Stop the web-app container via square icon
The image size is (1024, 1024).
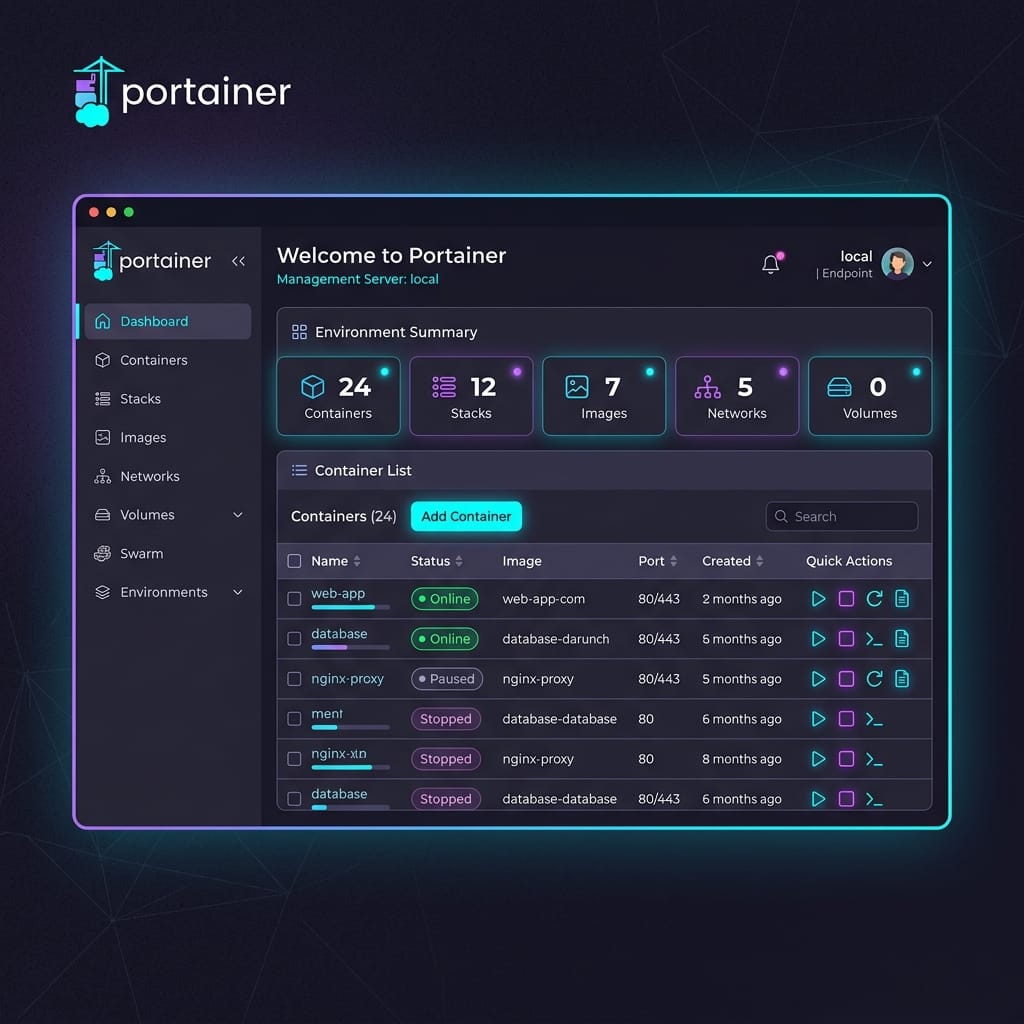pyautogui.click(x=846, y=599)
